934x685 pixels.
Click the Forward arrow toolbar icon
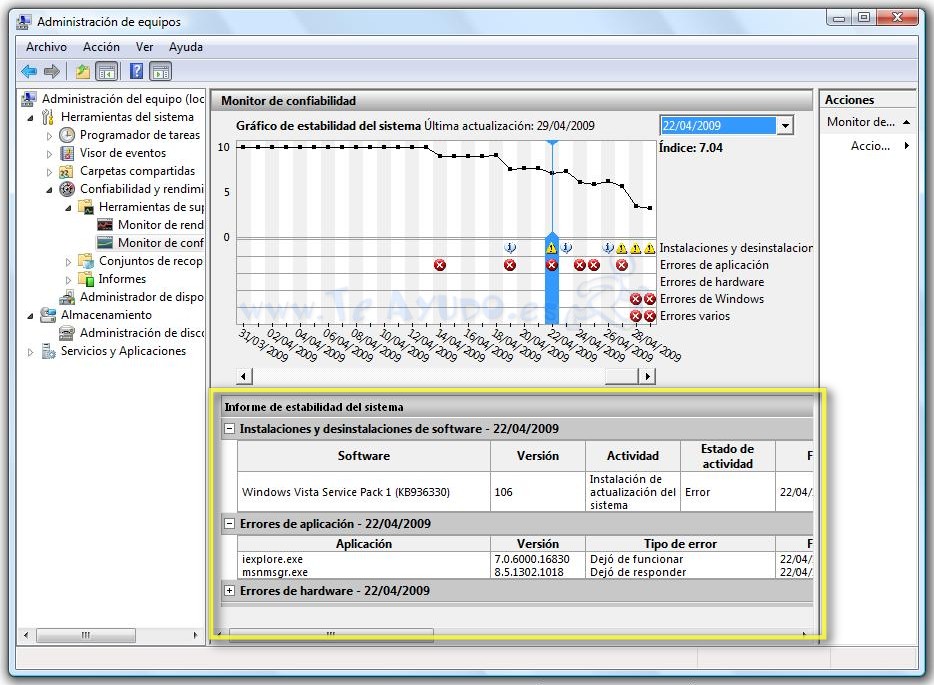click(51, 71)
